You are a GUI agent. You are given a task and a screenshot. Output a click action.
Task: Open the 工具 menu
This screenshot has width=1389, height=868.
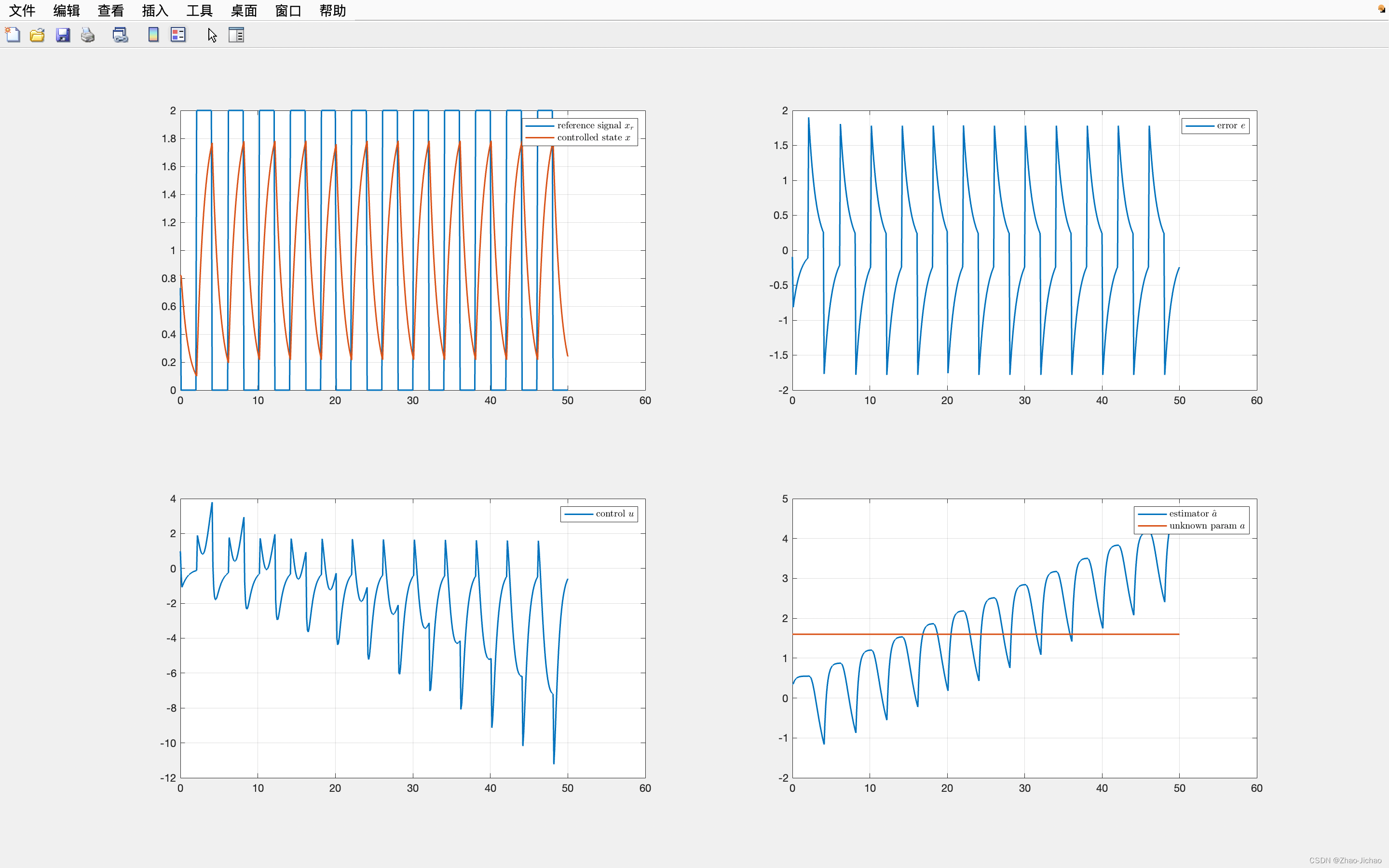click(199, 10)
